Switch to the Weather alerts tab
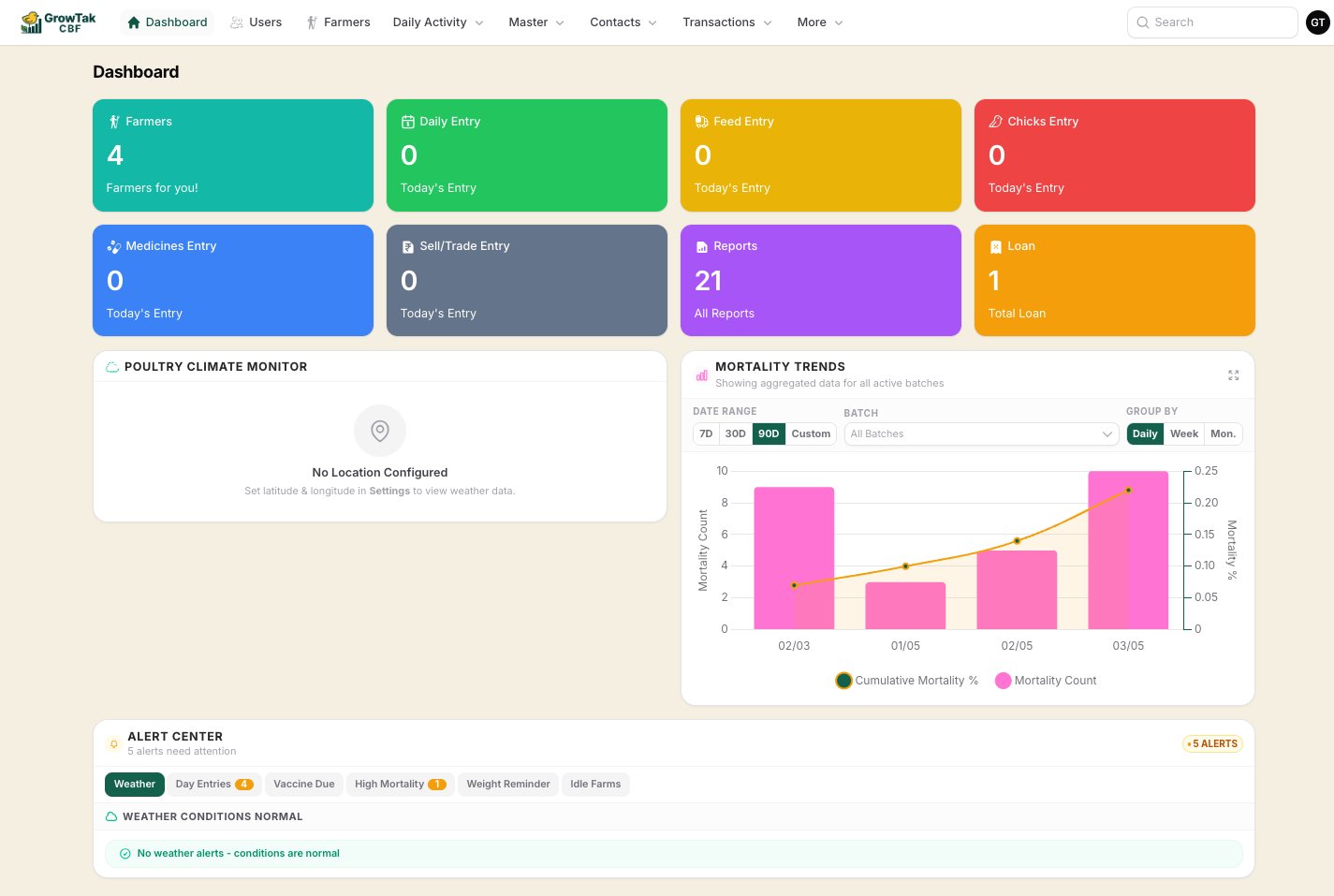Screen dimensions: 1334x896 coord(135,785)
